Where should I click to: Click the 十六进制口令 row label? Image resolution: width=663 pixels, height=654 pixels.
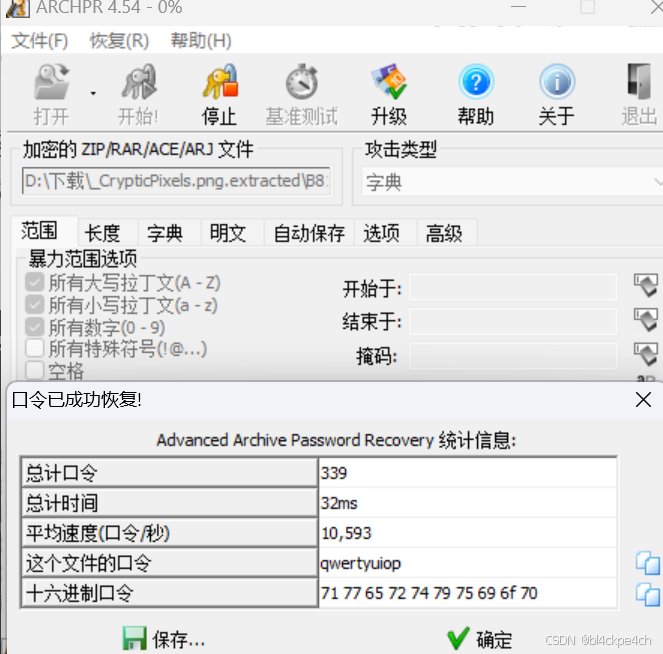(170, 594)
